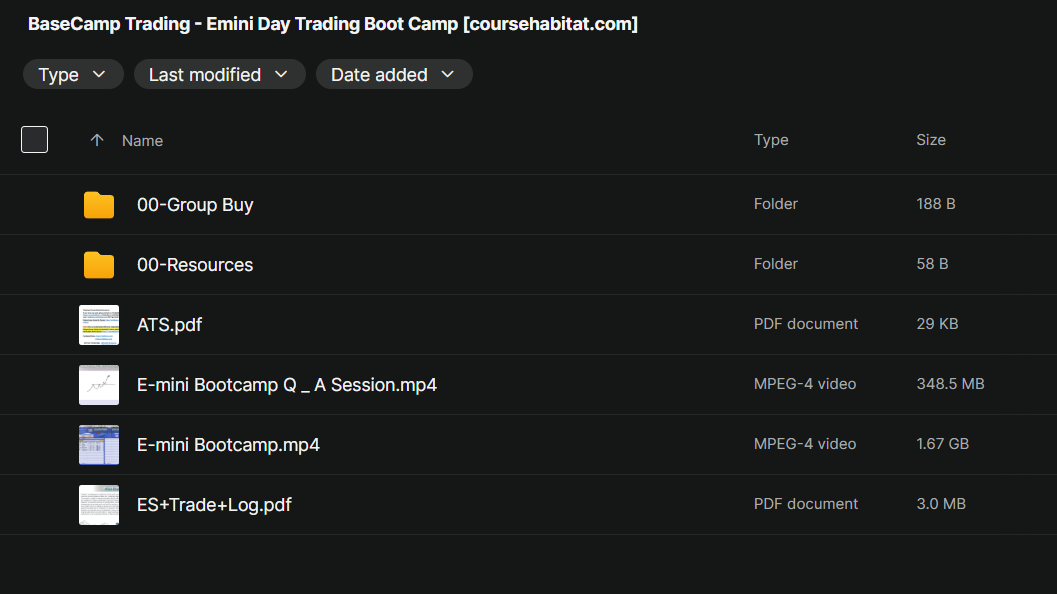1057x594 pixels.
Task: Click the 00-Group Buy folder icon
Action: pos(98,205)
